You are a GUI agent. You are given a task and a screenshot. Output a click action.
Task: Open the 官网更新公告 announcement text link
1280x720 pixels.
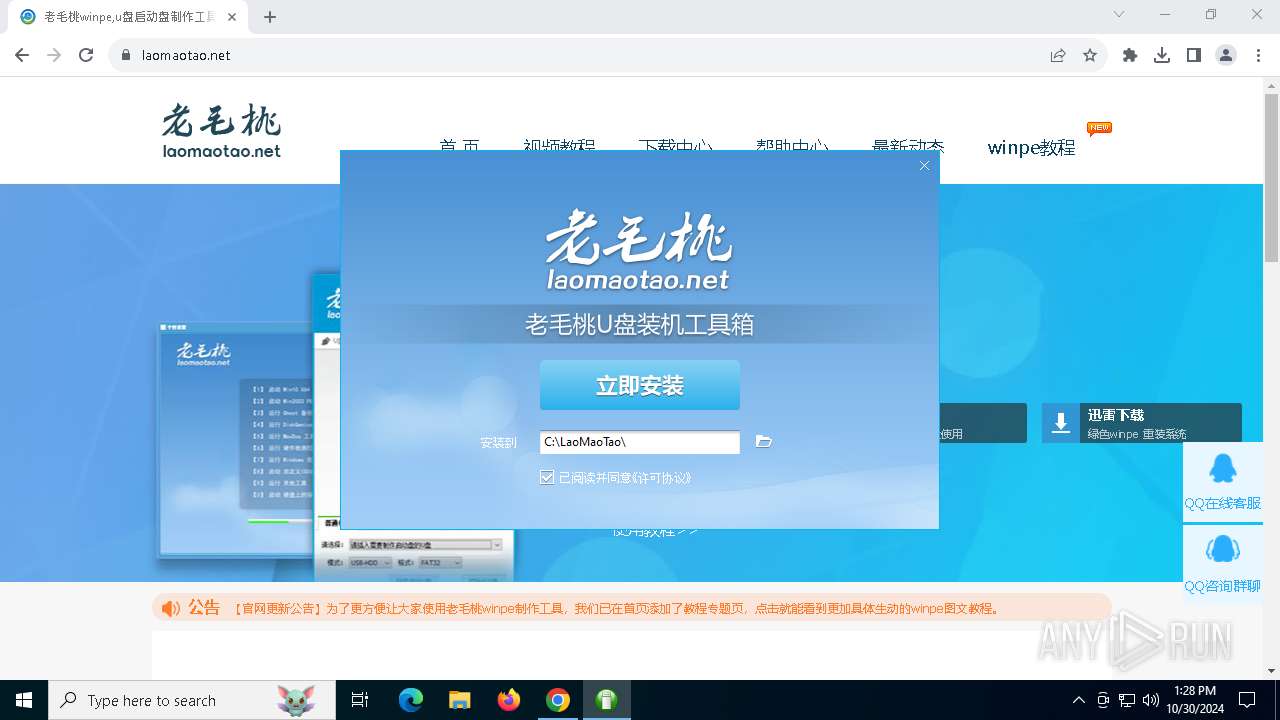pos(616,608)
